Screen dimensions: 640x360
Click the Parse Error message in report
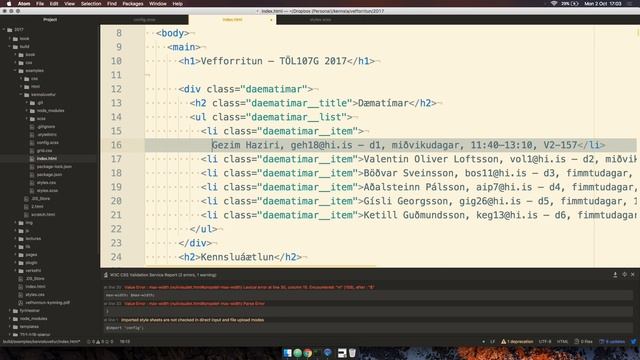194,304
